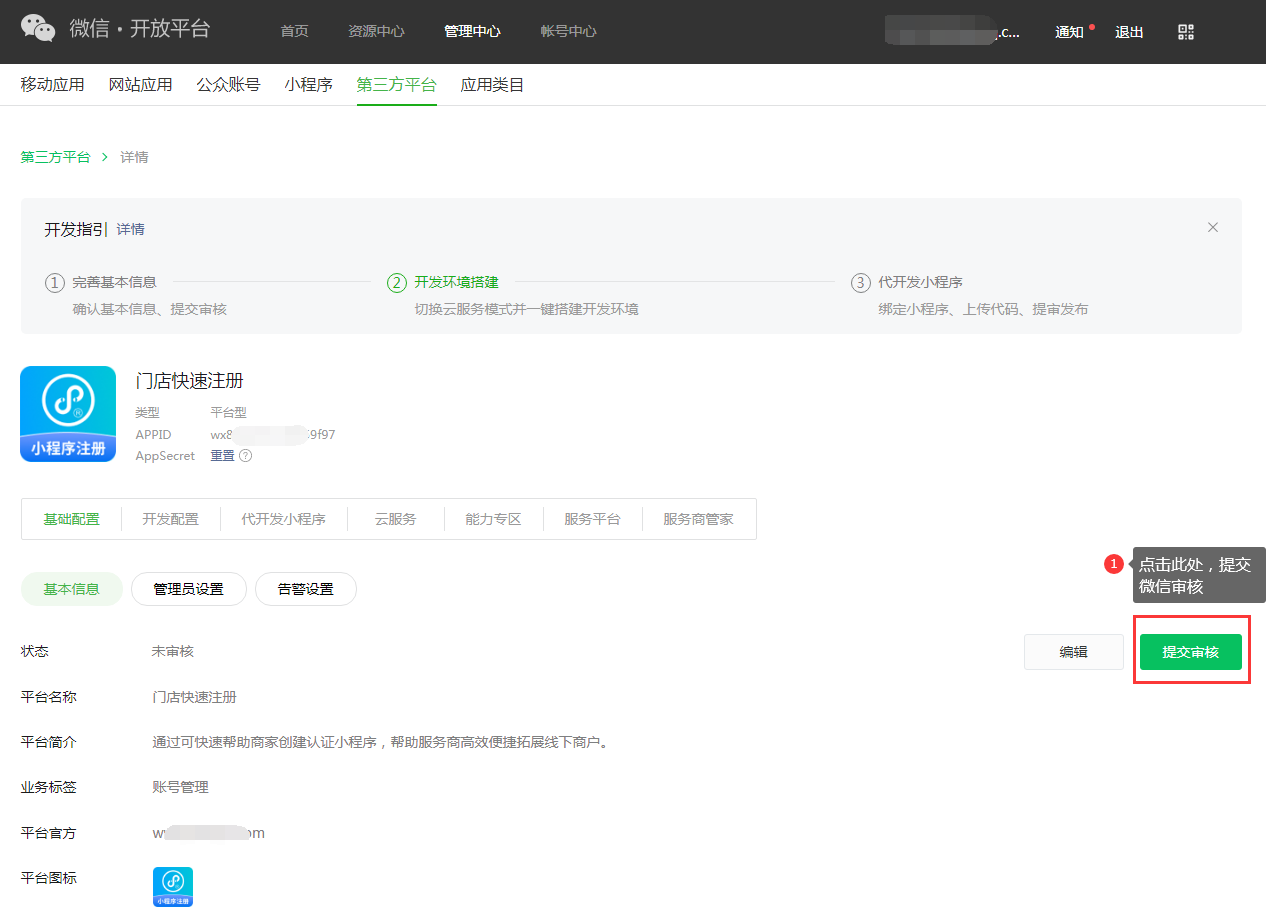Image resolution: width=1266 pixels, height=921 pixels.
Task: Open the 服务商管家 tab
Action: 698,519
